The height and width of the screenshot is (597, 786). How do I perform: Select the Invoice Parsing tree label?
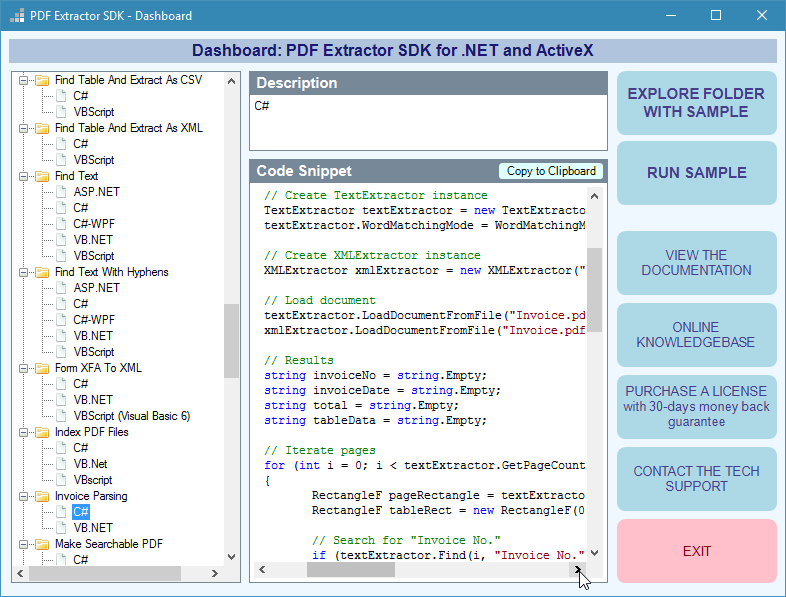point(91,496)
